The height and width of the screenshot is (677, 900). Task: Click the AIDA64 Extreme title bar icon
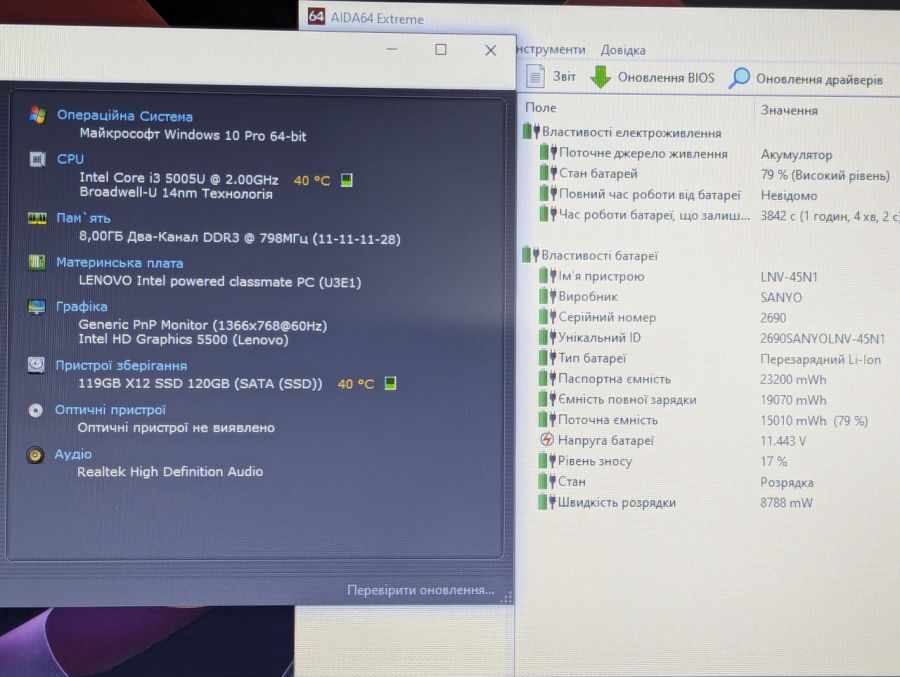(316, 16)
